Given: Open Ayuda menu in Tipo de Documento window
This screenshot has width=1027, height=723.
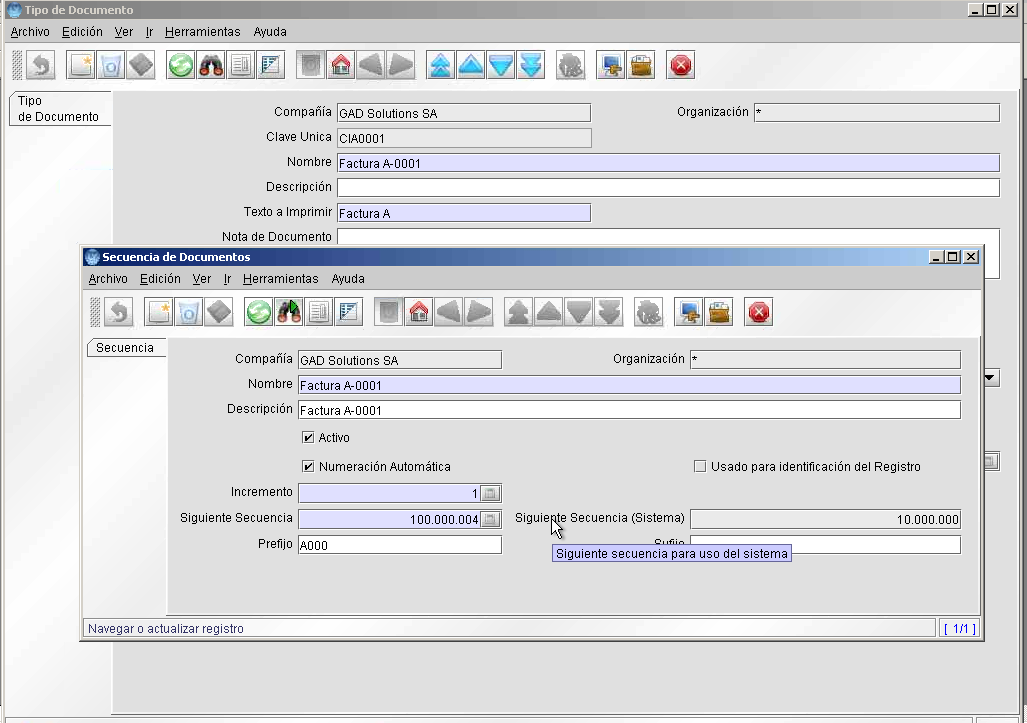Looking at the screenshot, I should tap(270, 32).
